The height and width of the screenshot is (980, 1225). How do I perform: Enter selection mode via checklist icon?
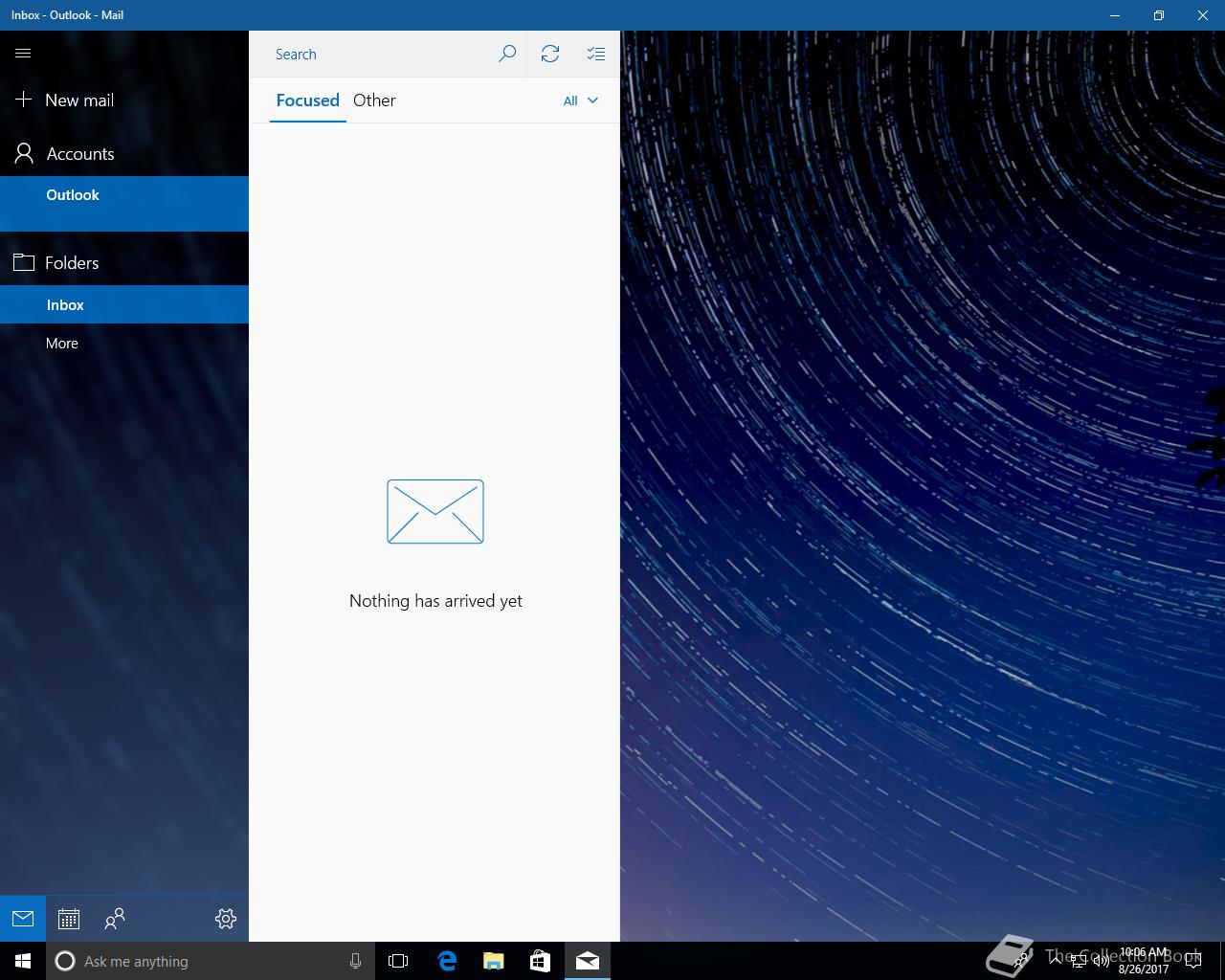pos(596,54)
